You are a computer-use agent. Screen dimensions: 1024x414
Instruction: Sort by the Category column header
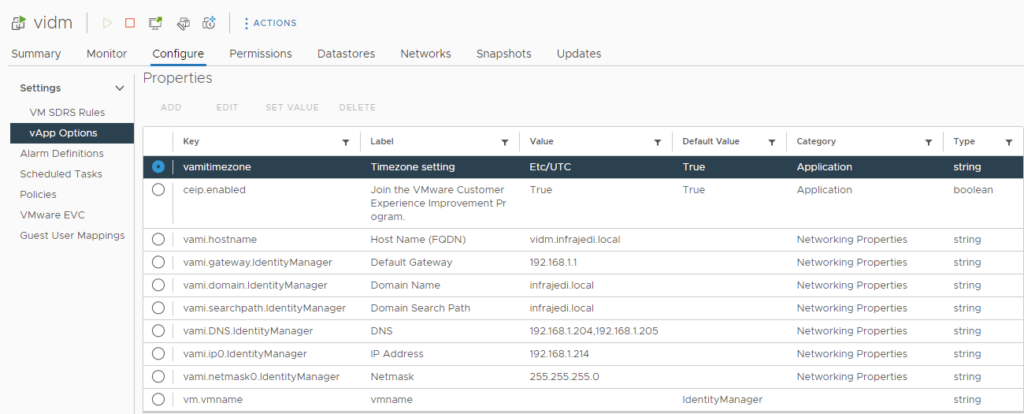tap(816, 142)
